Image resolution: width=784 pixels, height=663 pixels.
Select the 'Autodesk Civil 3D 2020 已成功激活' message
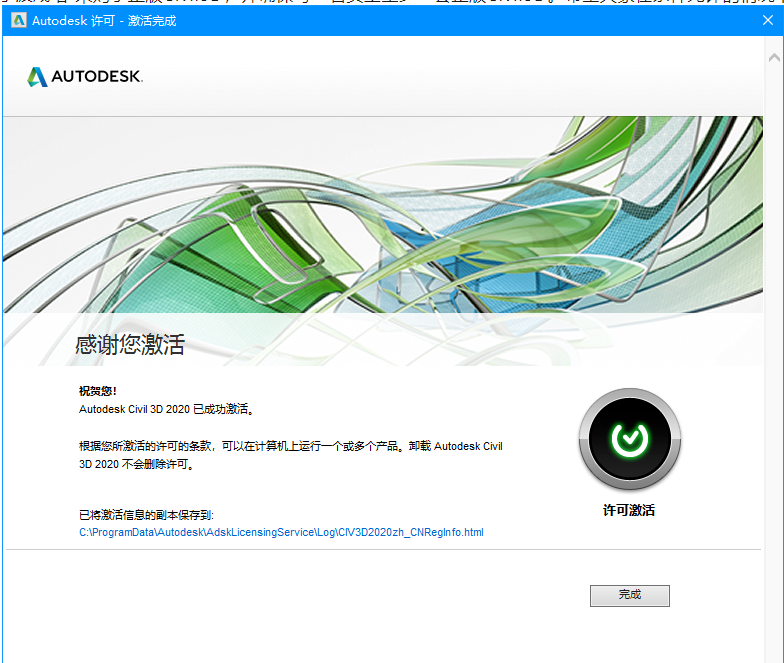166,409
